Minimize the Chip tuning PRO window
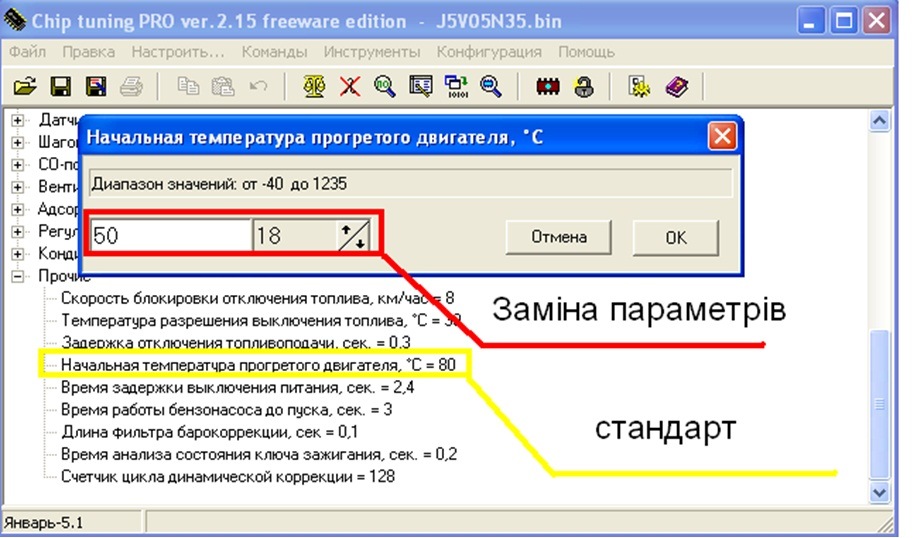 [x=809, y=22]
